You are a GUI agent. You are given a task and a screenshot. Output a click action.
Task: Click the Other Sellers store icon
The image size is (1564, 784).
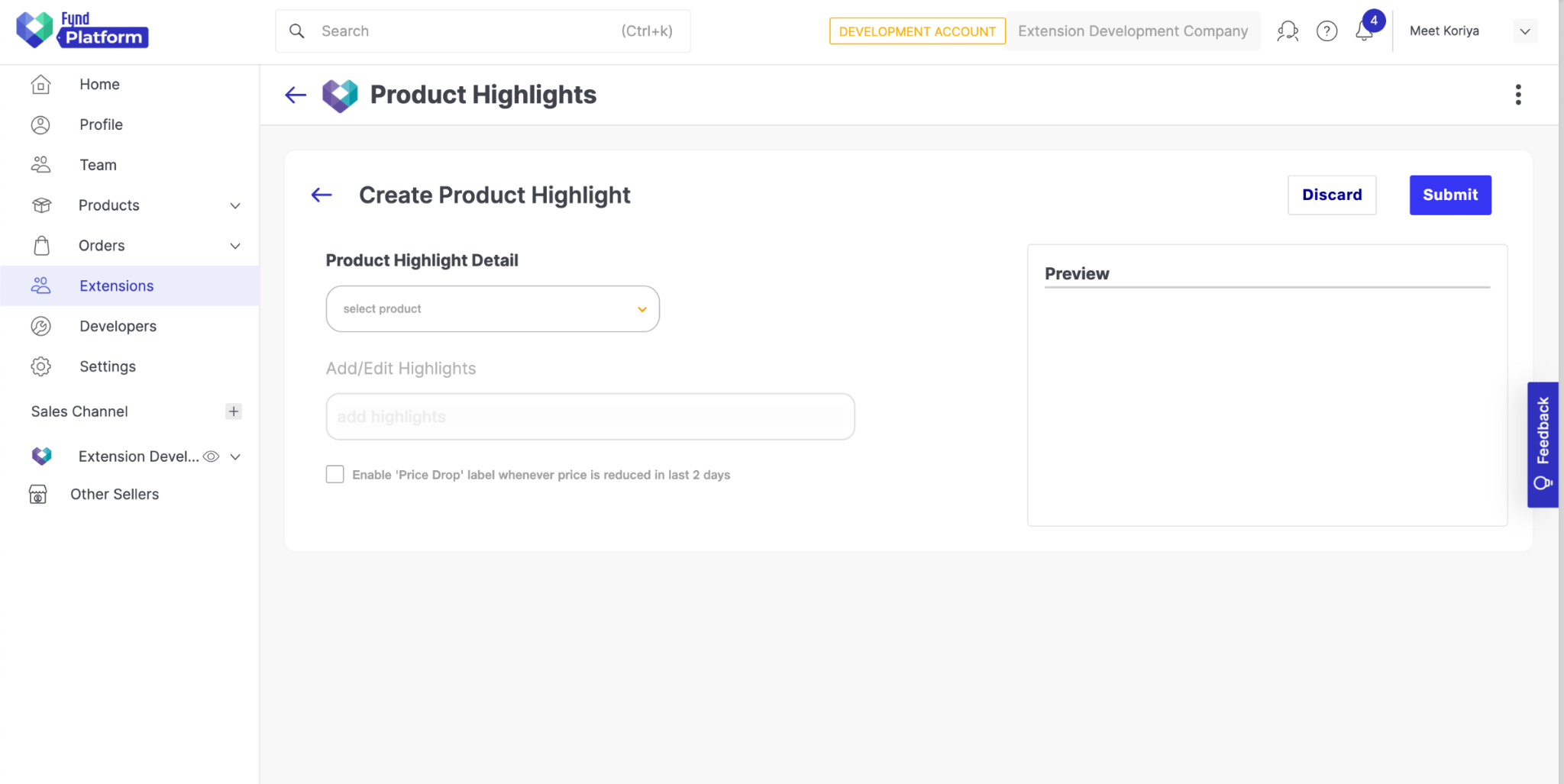[38, 495]
